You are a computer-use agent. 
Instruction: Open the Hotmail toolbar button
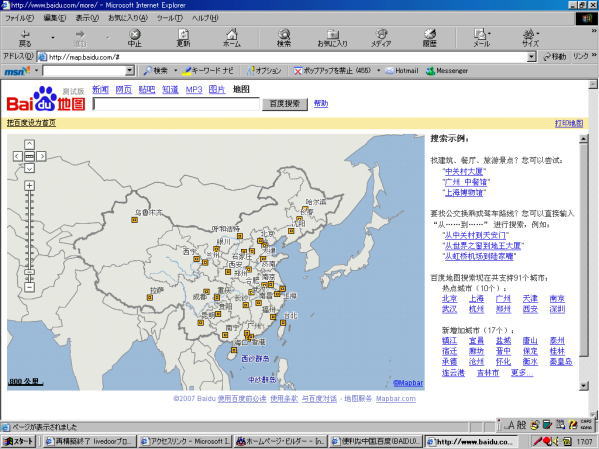pos(402,71)
